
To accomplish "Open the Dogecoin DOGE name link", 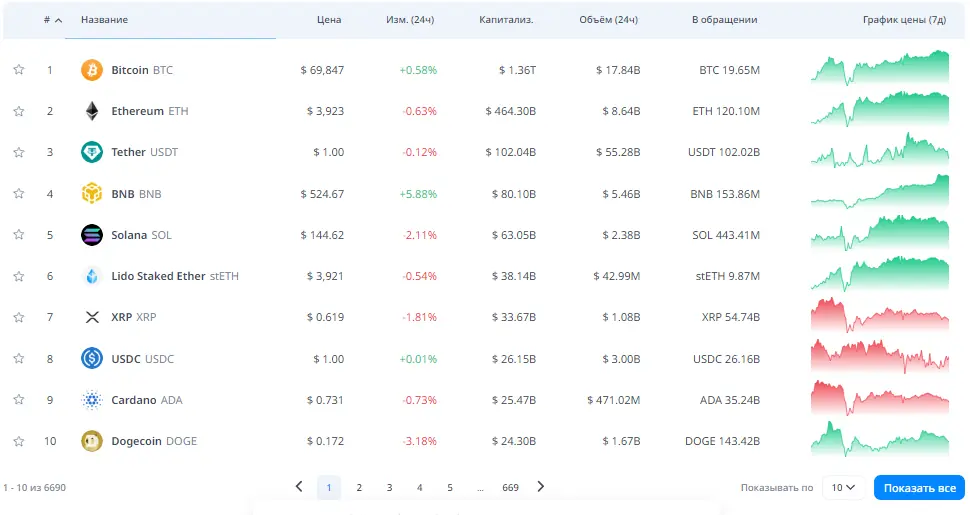I will coord(154,441).
